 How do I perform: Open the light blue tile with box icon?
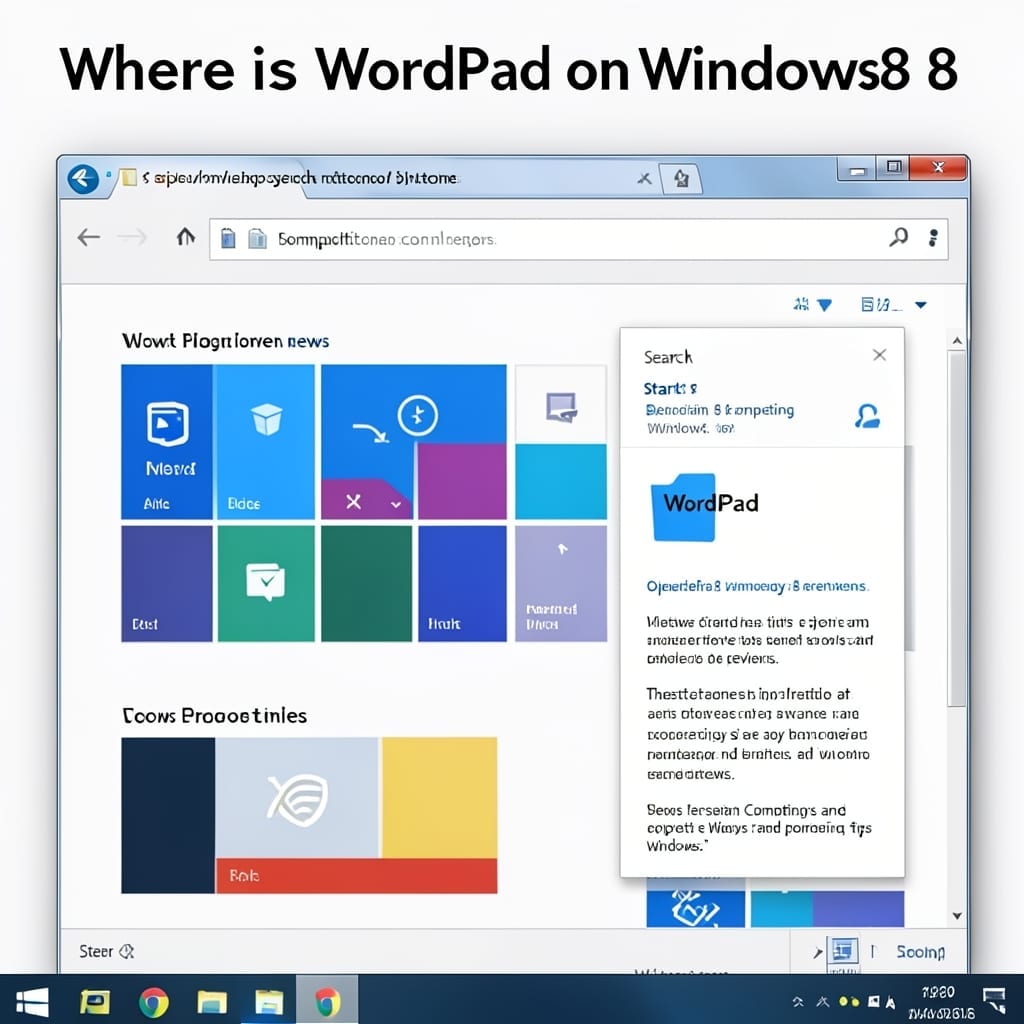coord(264,441)
